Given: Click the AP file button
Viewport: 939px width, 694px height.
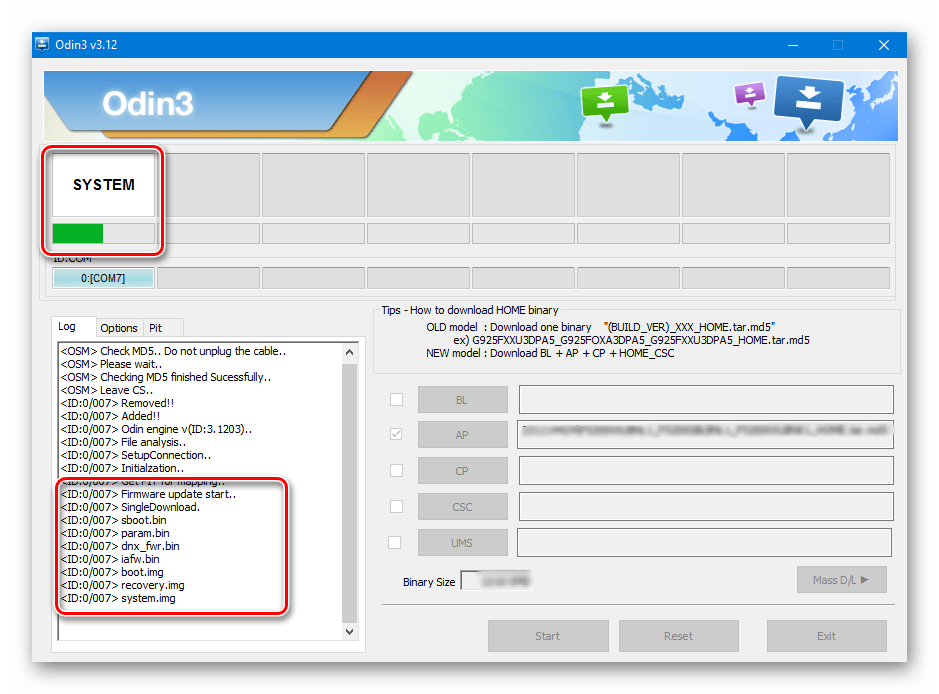Looking at the screenshot, I should coord(462,435).
